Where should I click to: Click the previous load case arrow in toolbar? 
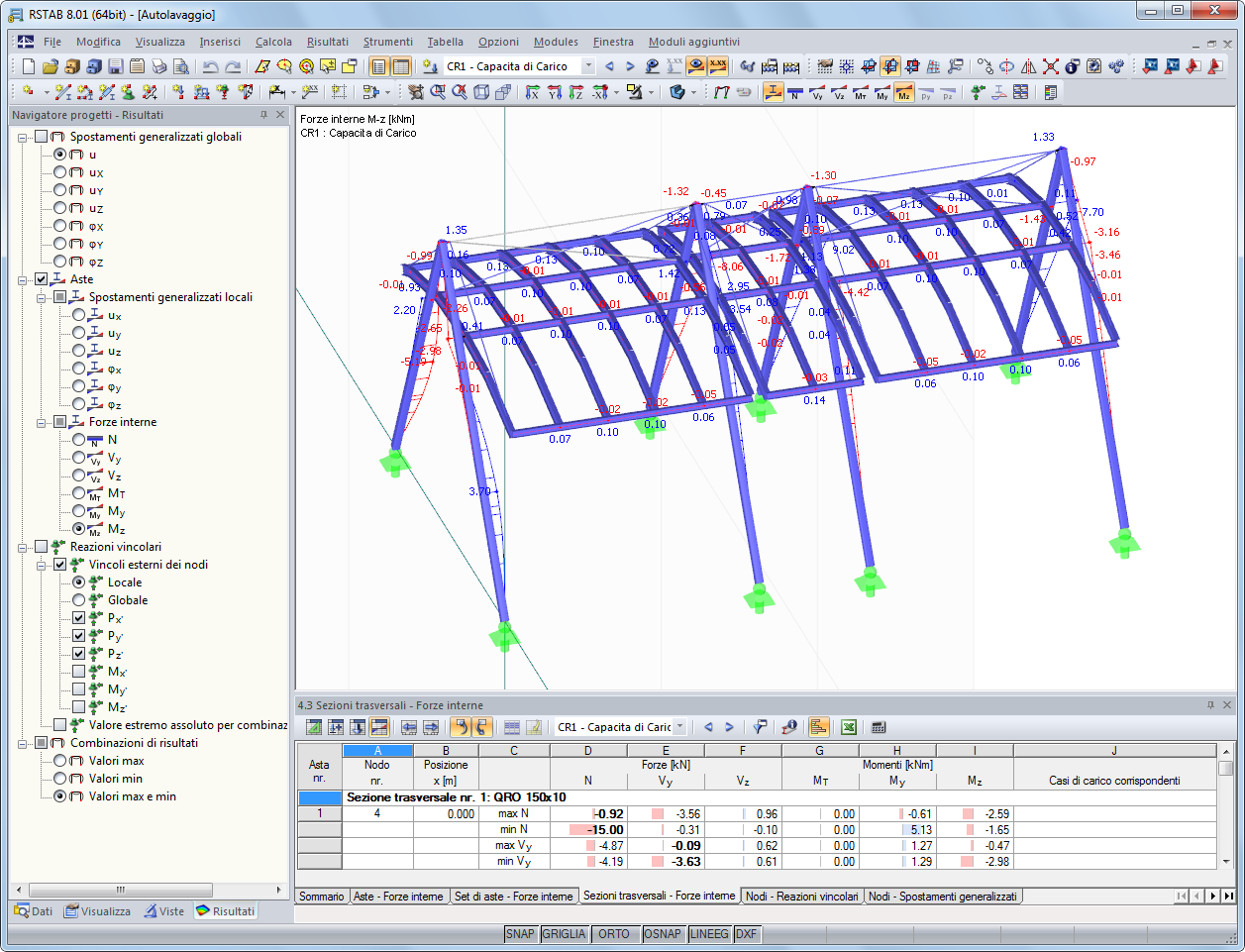[609, 66]
